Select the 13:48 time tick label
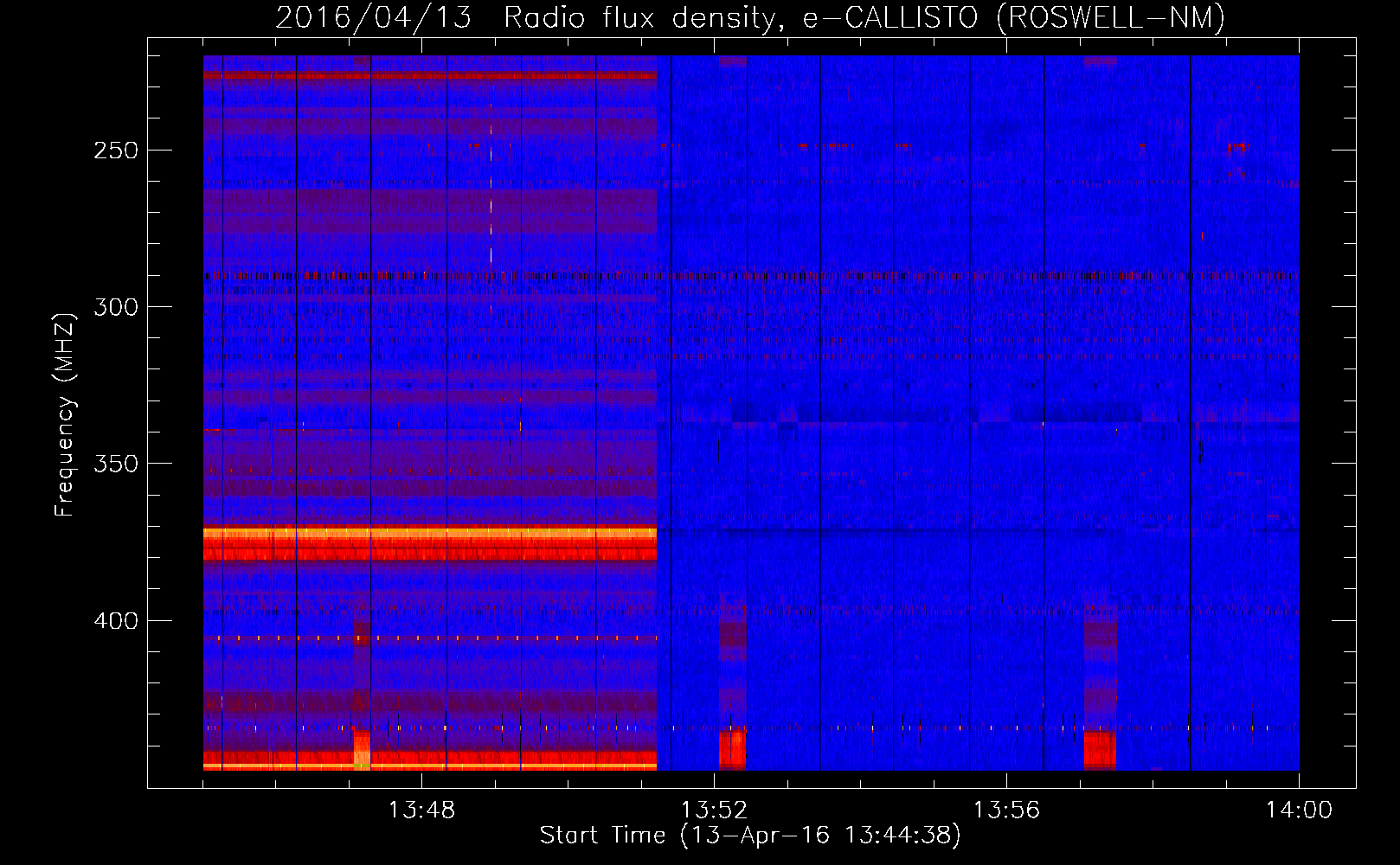1400x865 pixels. [x=421, y=811]
